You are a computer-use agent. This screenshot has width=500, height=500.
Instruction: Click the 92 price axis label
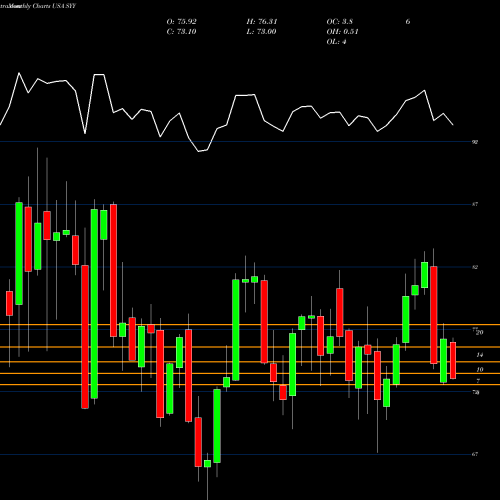coord(475,142)
